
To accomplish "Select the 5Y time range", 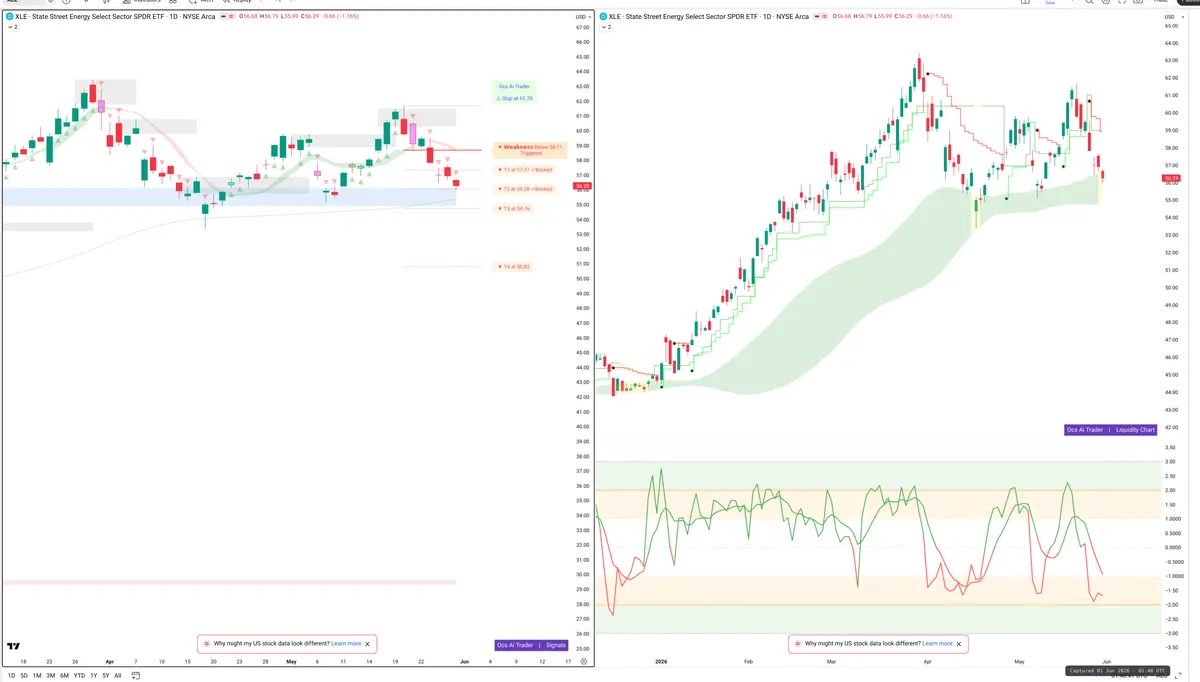I will 106,676.
